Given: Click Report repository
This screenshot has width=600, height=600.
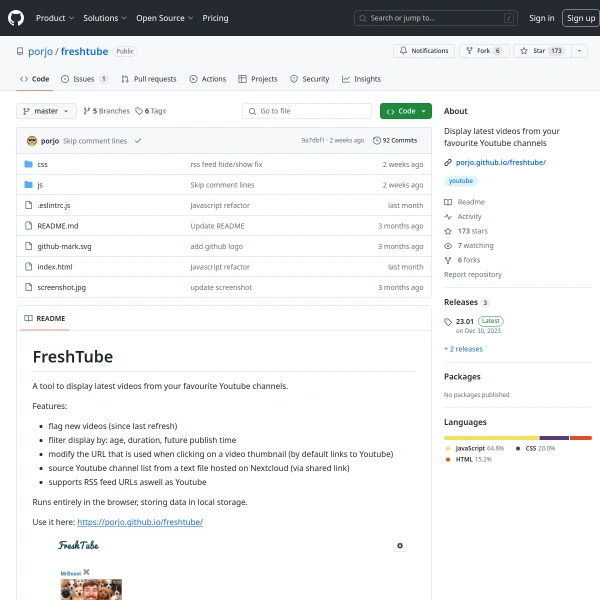Looking at the screenshot, I should [473, 275].
